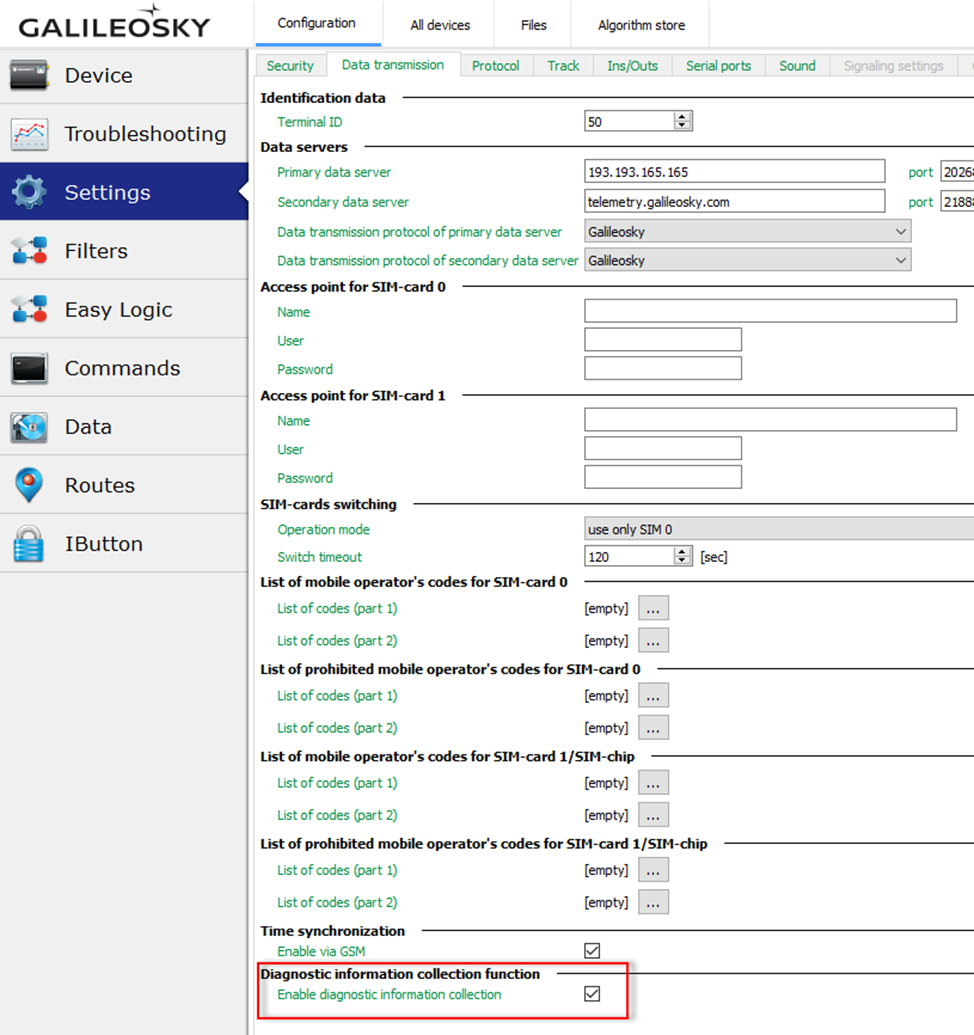Click the primary data server port field
Viewport: 974px width, 1035px height.
click(x=958, y=172)
